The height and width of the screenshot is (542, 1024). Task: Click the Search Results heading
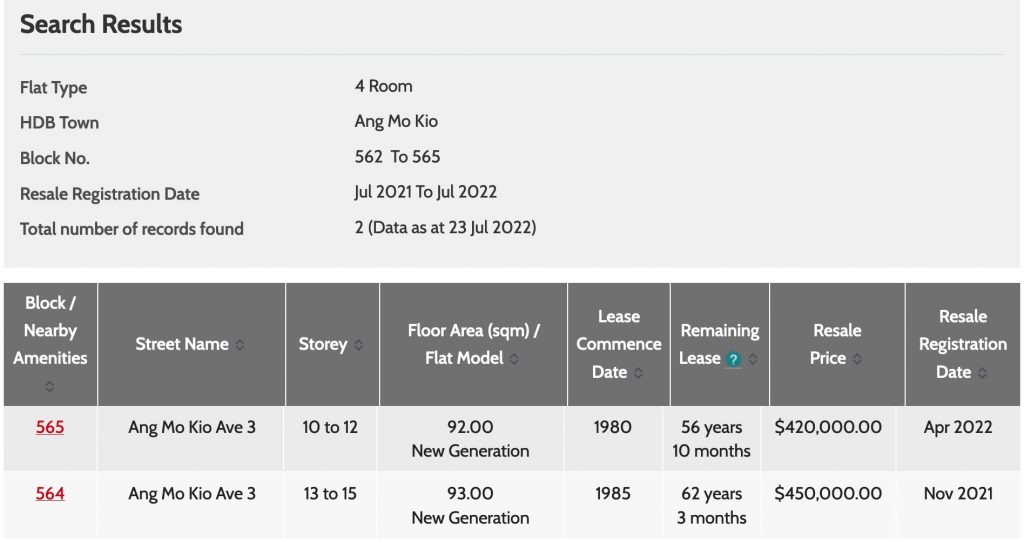pyautogui.click(x=101, y=24)
